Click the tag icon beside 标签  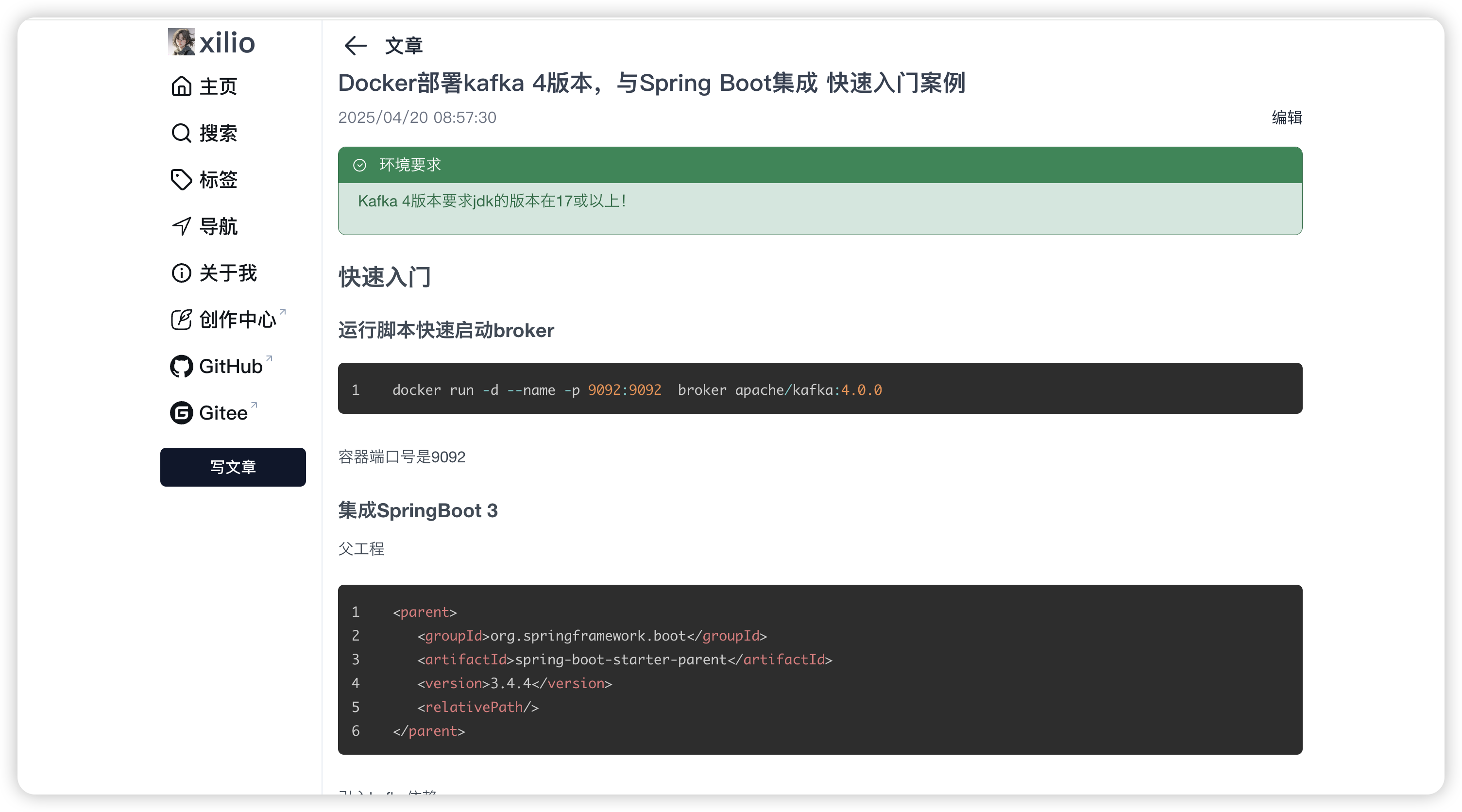(181, 179)
